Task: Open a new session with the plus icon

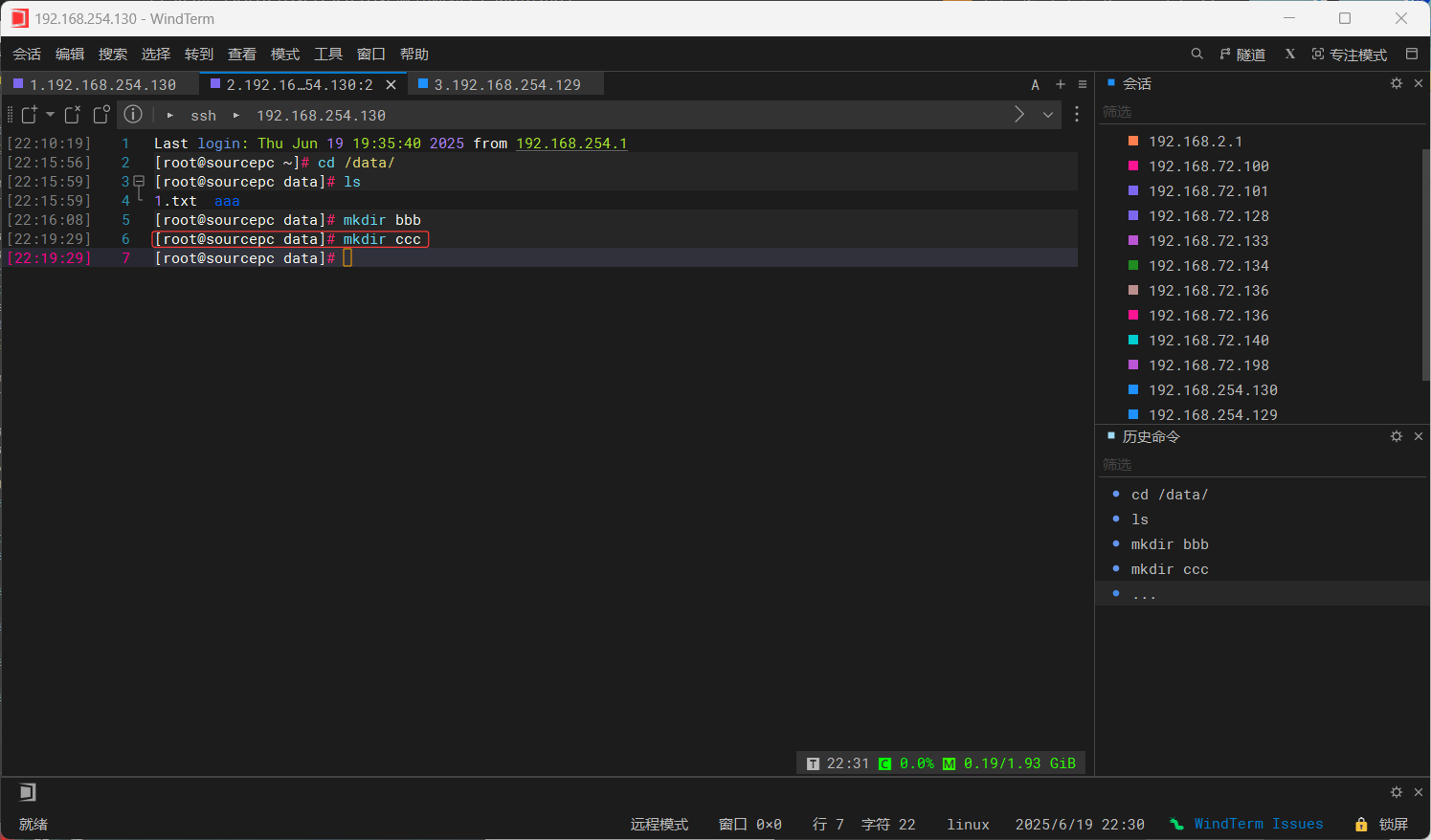Action: tap(1060, 84)
